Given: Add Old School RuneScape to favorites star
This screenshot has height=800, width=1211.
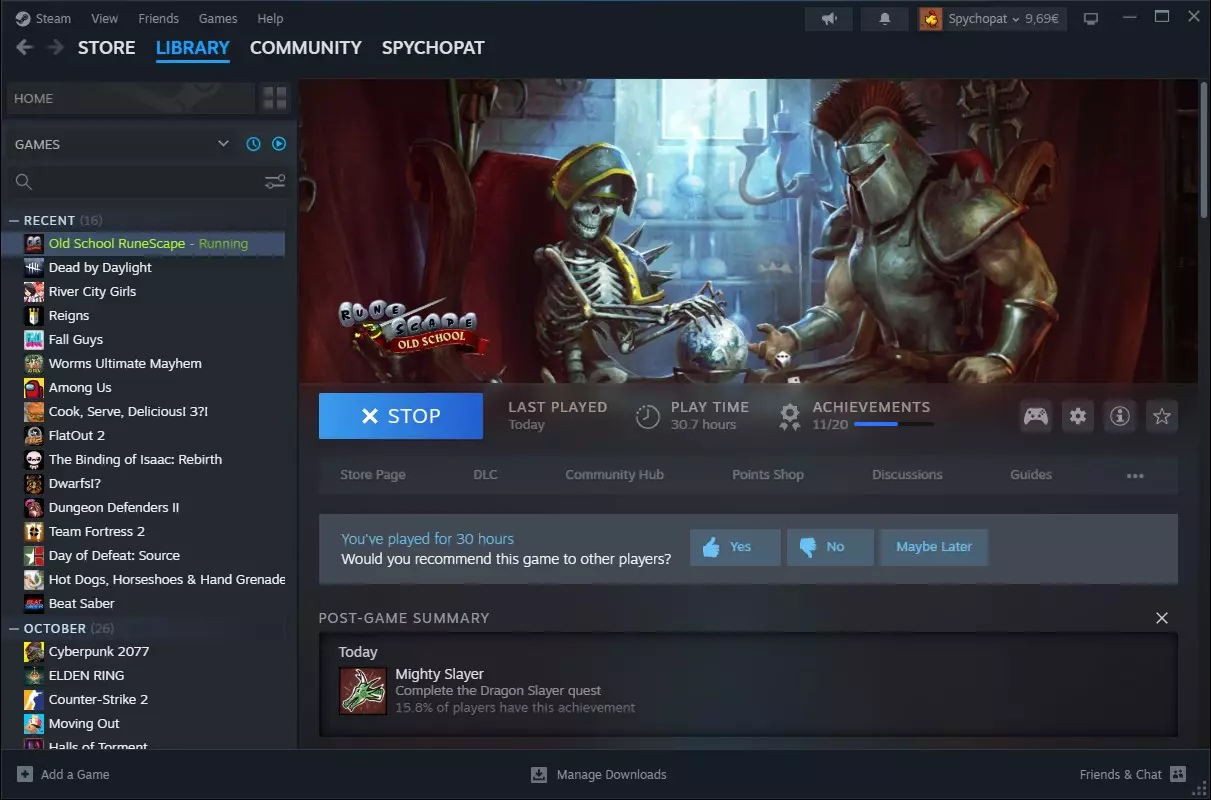Looking at the screenshot, I should point(1161,416).
